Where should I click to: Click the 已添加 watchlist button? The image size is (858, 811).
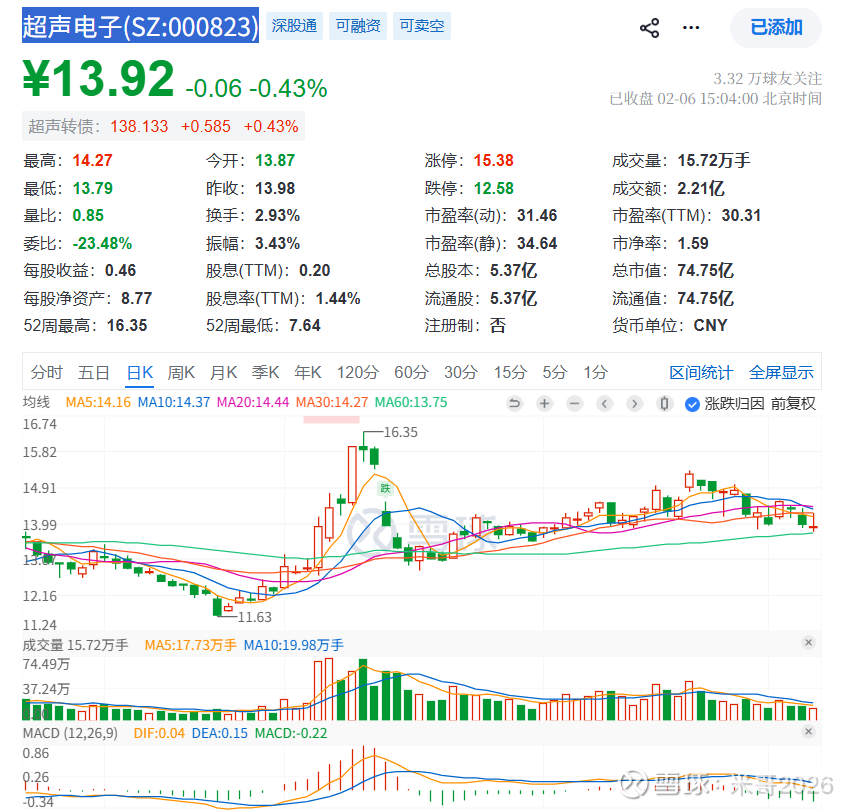click(775, 27)
